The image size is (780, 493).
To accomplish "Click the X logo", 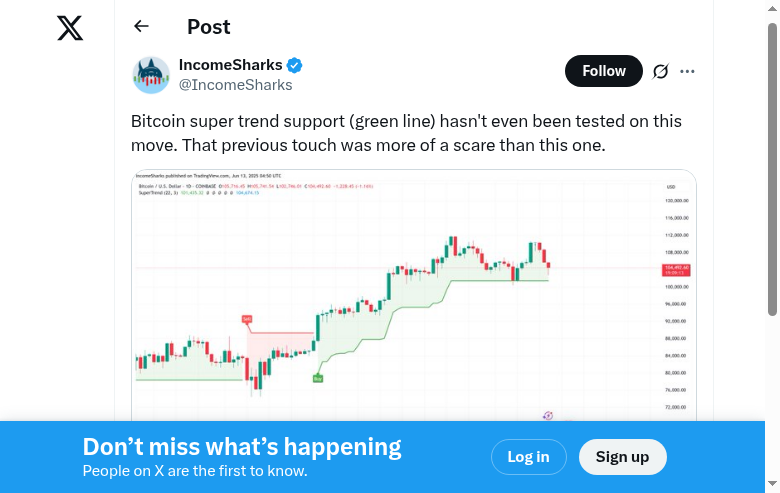I will (x=70, y=28).
